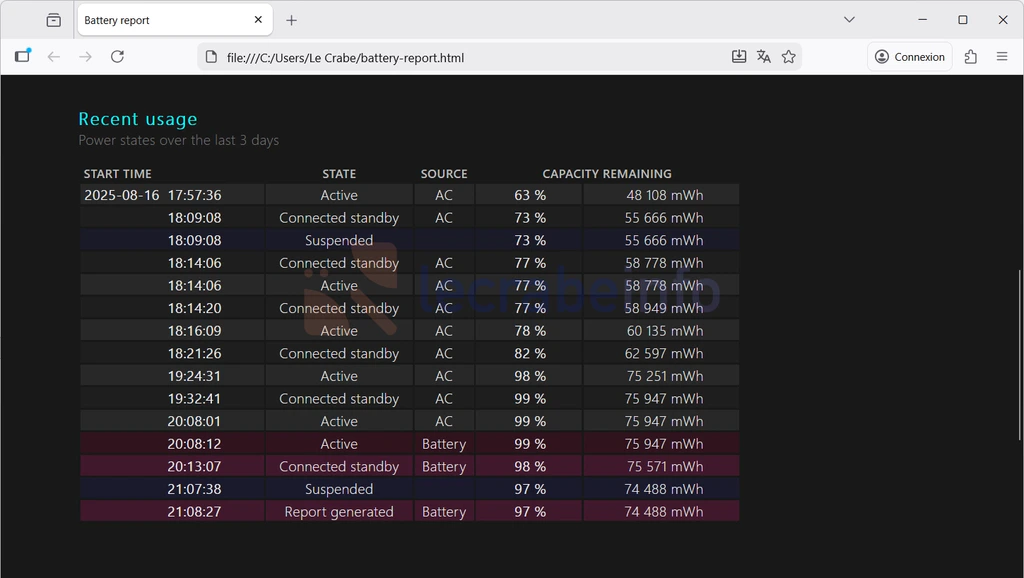The image size is (1024, 578).
Task: Open the translate page icon
Action: click(x=764, y=57)
